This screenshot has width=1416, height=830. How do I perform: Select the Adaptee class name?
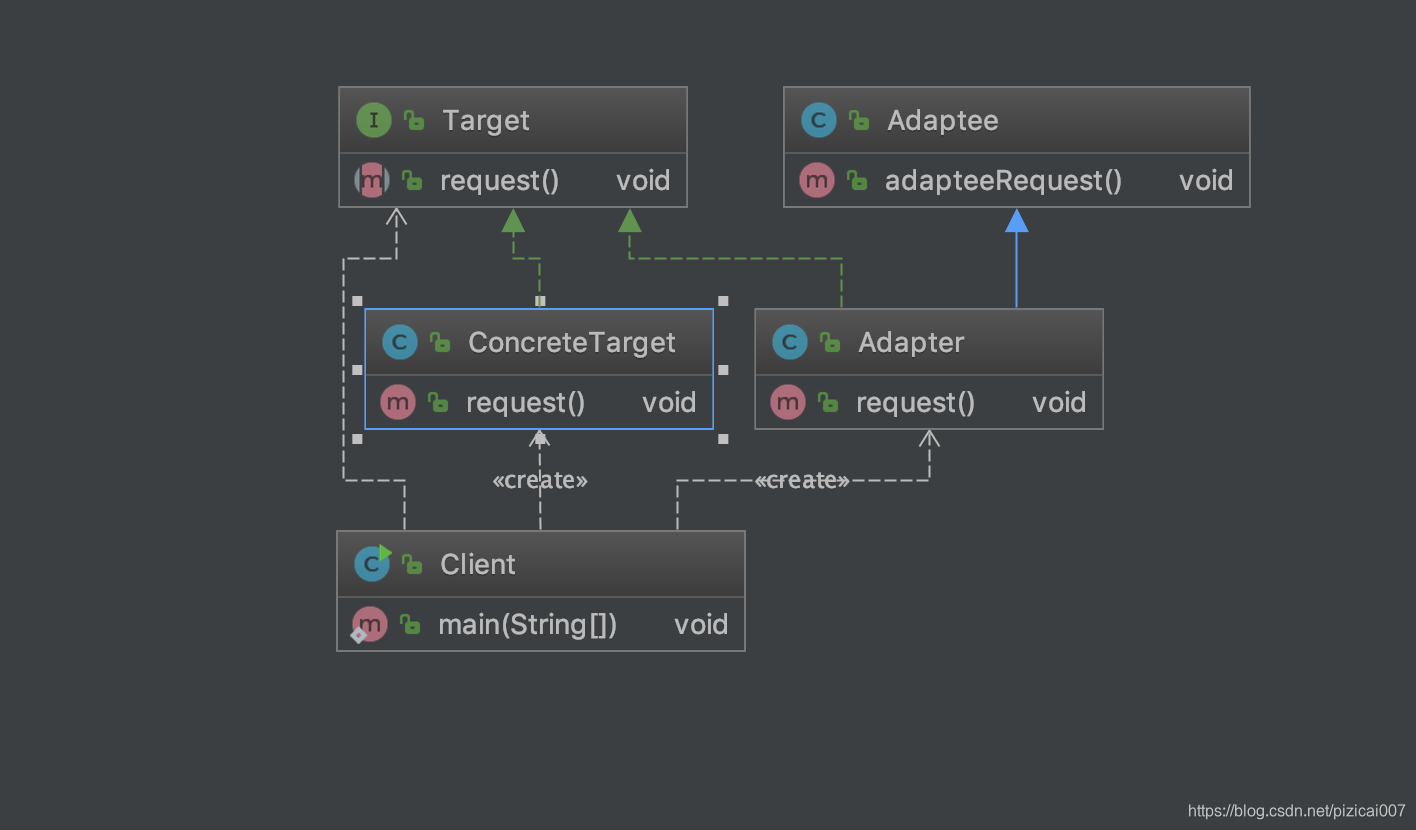[x=943, y=121]
